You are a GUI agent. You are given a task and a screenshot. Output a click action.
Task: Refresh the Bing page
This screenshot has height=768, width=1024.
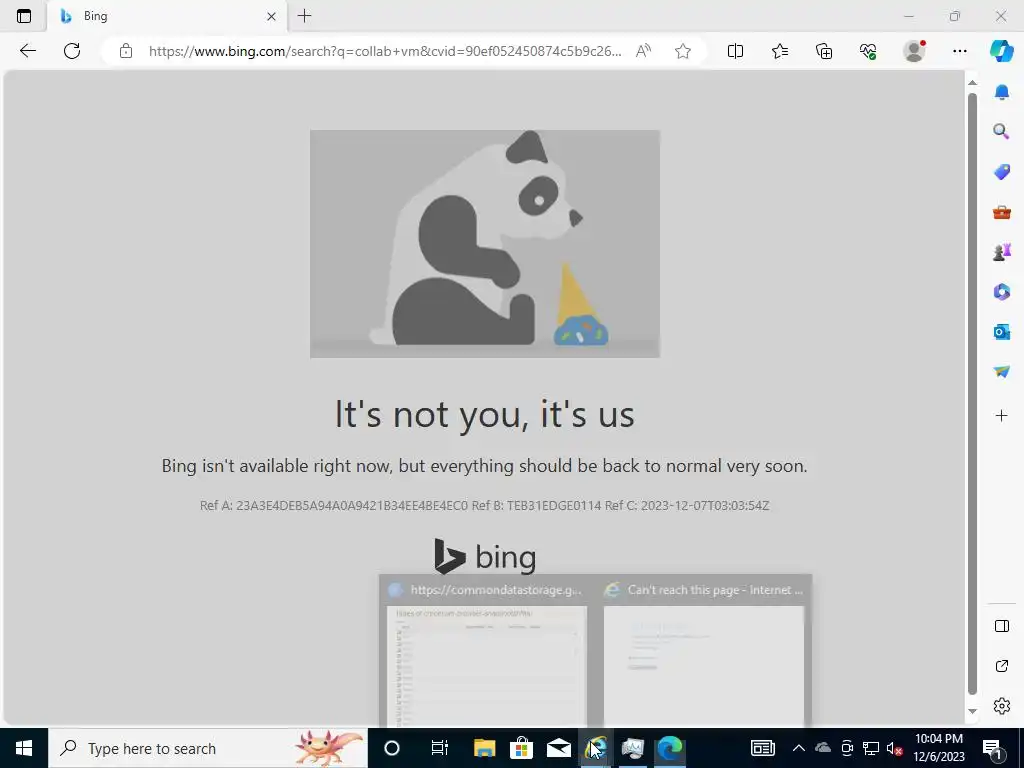[72, 51]
